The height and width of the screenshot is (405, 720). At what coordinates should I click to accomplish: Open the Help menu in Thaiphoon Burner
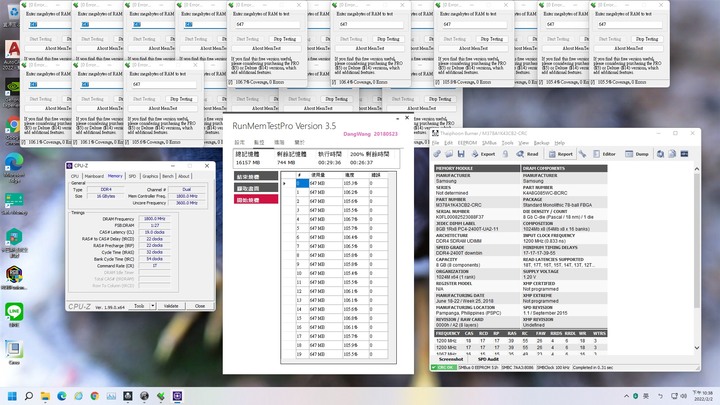click(x=559, y=143)
